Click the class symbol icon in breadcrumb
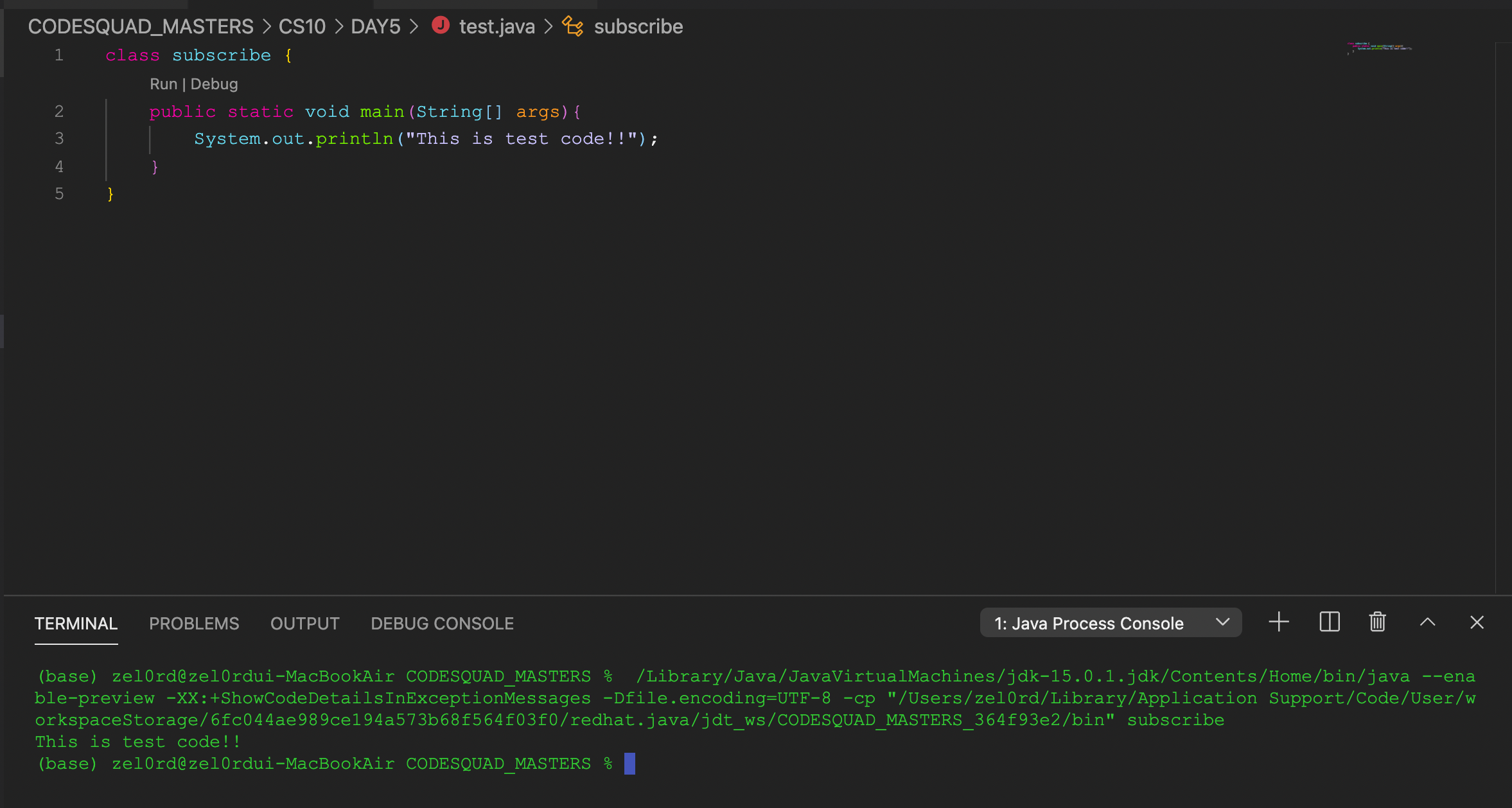The height and width of the screenshot is (808, 1512). click(572, 26)
